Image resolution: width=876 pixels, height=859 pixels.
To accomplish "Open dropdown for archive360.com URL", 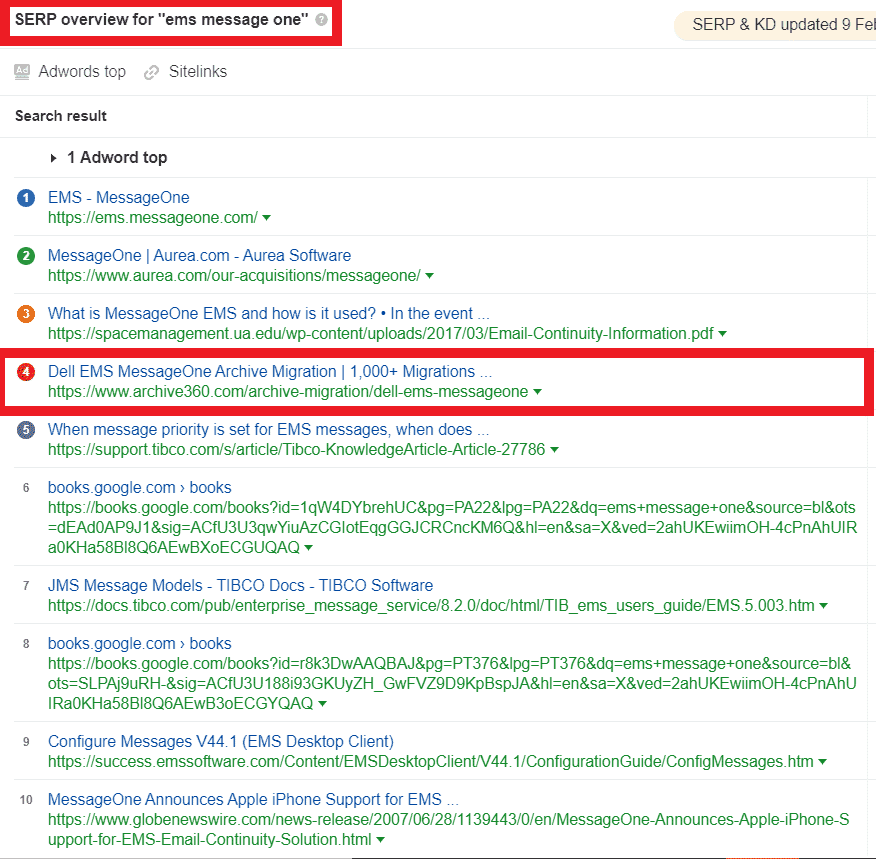I will click(537, 392).
